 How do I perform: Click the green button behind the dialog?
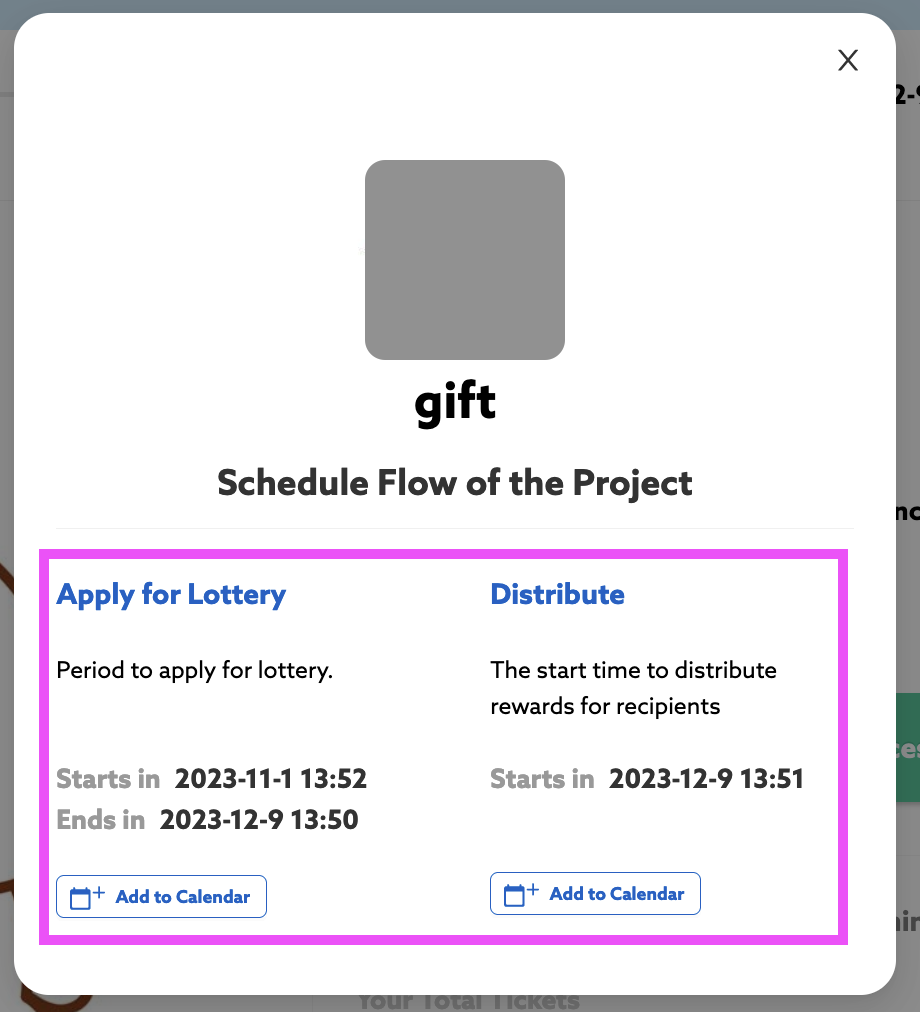[908, 748]
